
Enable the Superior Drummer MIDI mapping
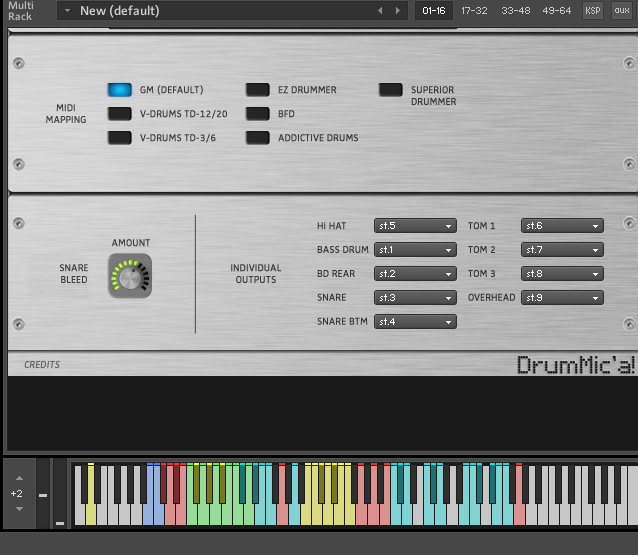pos(391,90)
